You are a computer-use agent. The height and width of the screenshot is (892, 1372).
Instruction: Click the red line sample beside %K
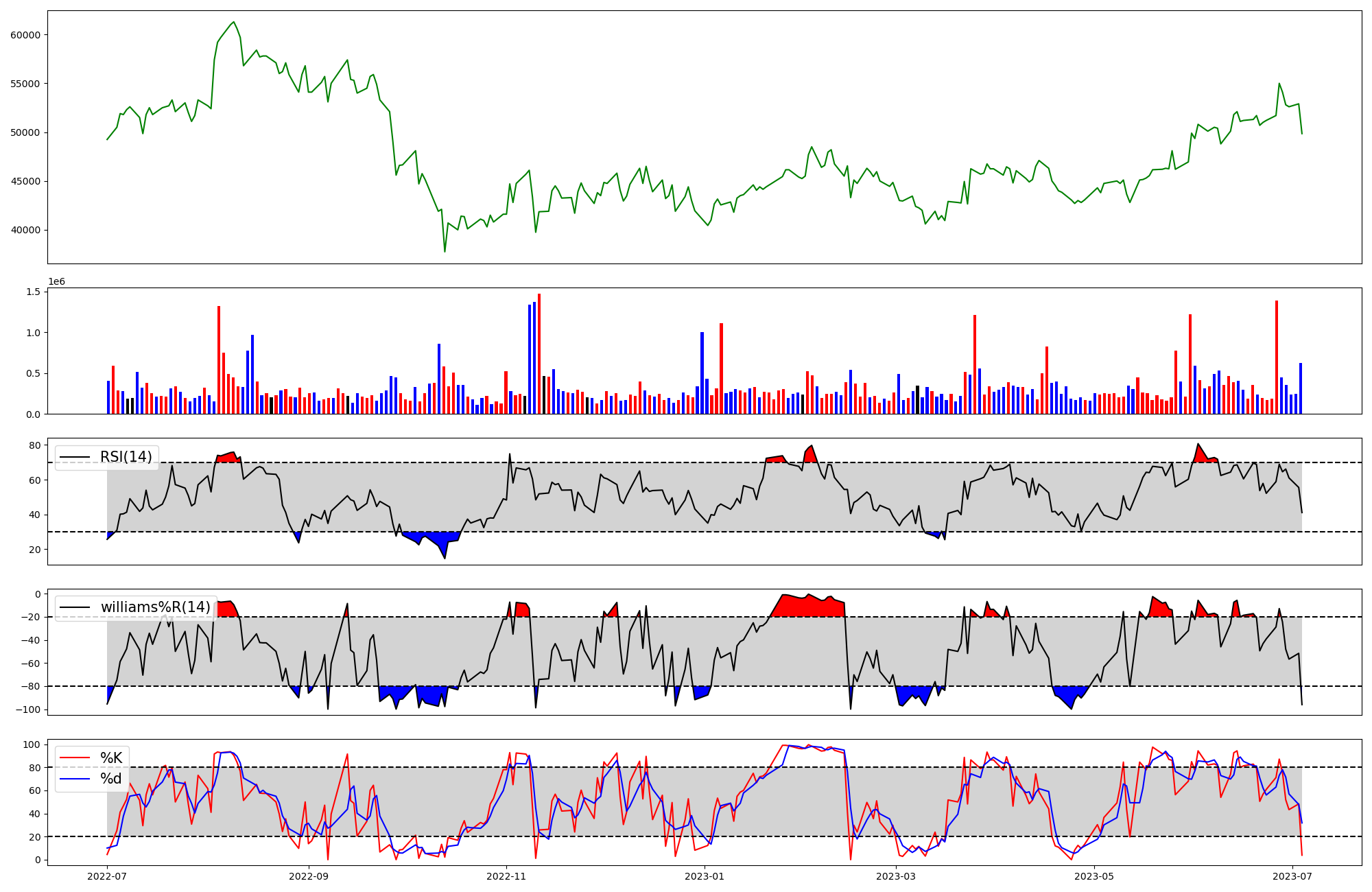tap(75, 758)
